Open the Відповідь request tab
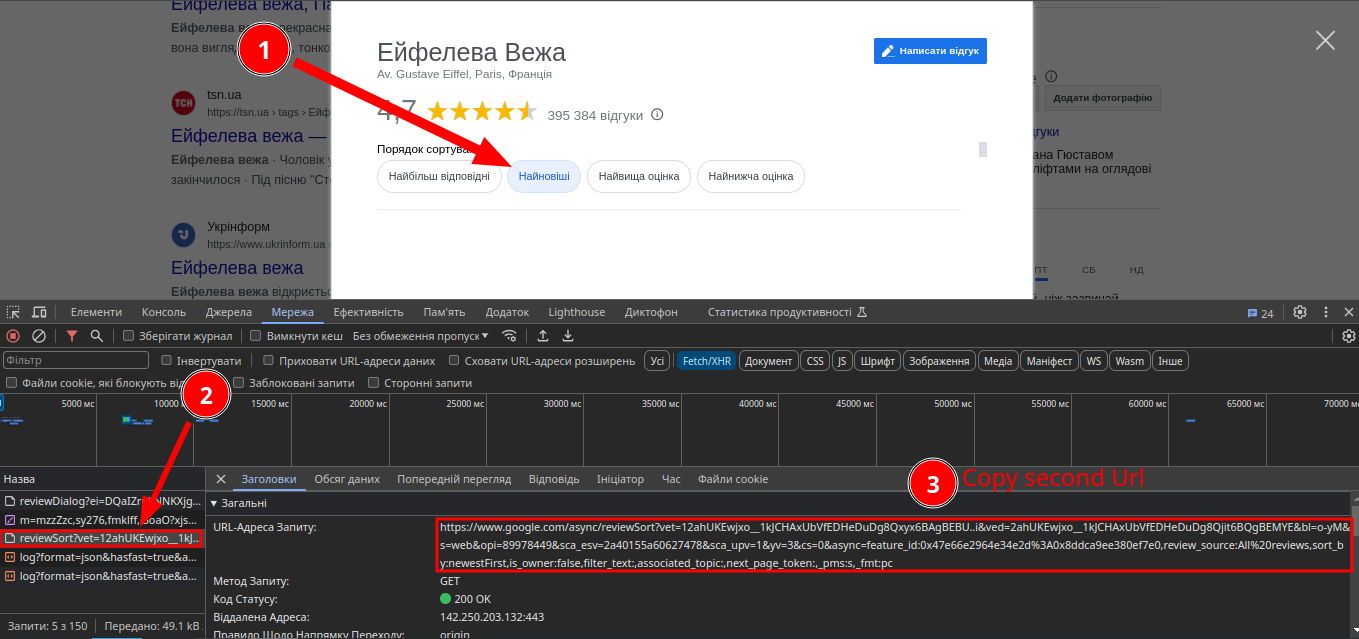This screenshot has height=639, width=1359. tap(554, 479)
